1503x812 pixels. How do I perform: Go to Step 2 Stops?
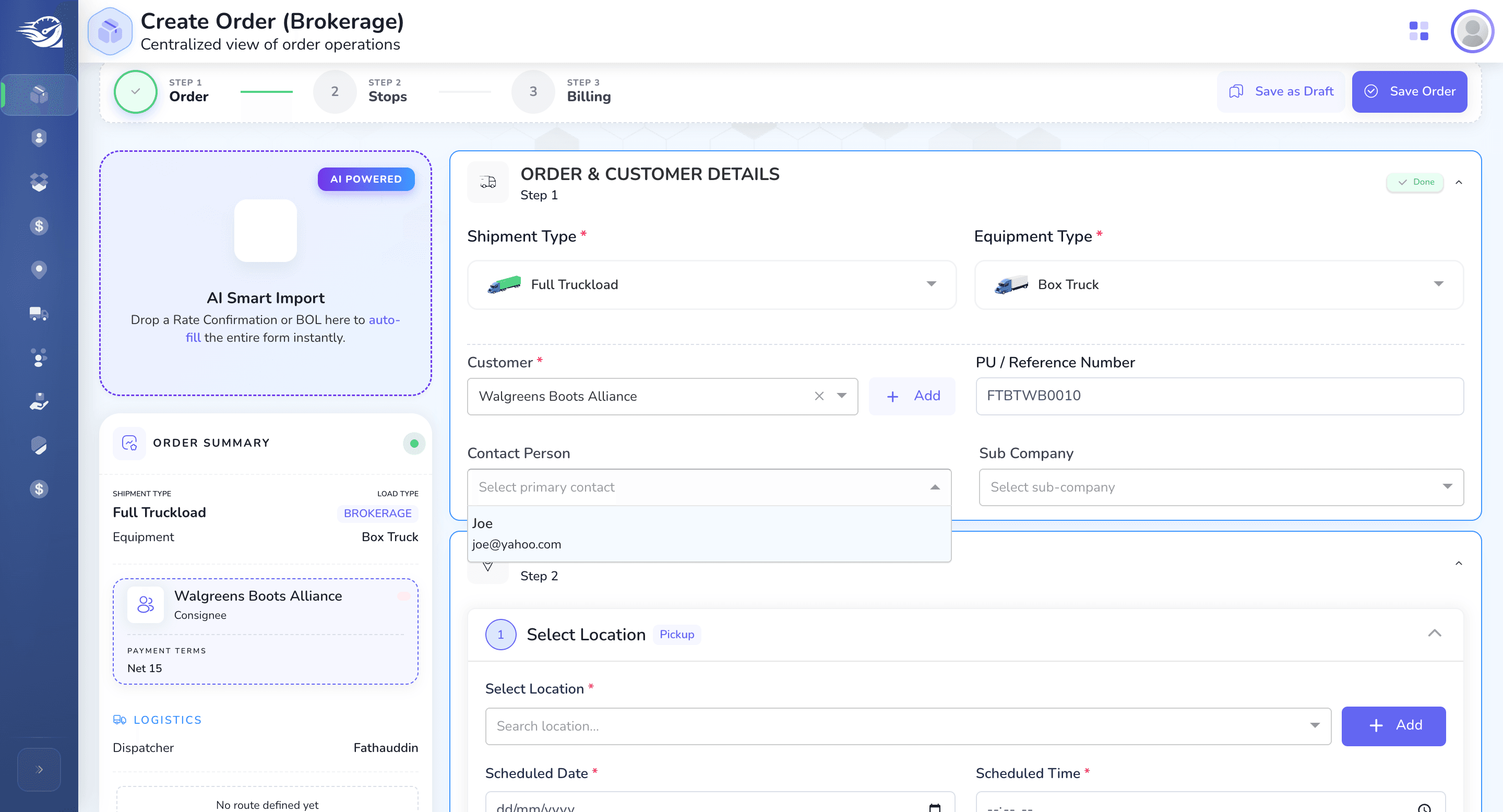click(x=360, y=91)
